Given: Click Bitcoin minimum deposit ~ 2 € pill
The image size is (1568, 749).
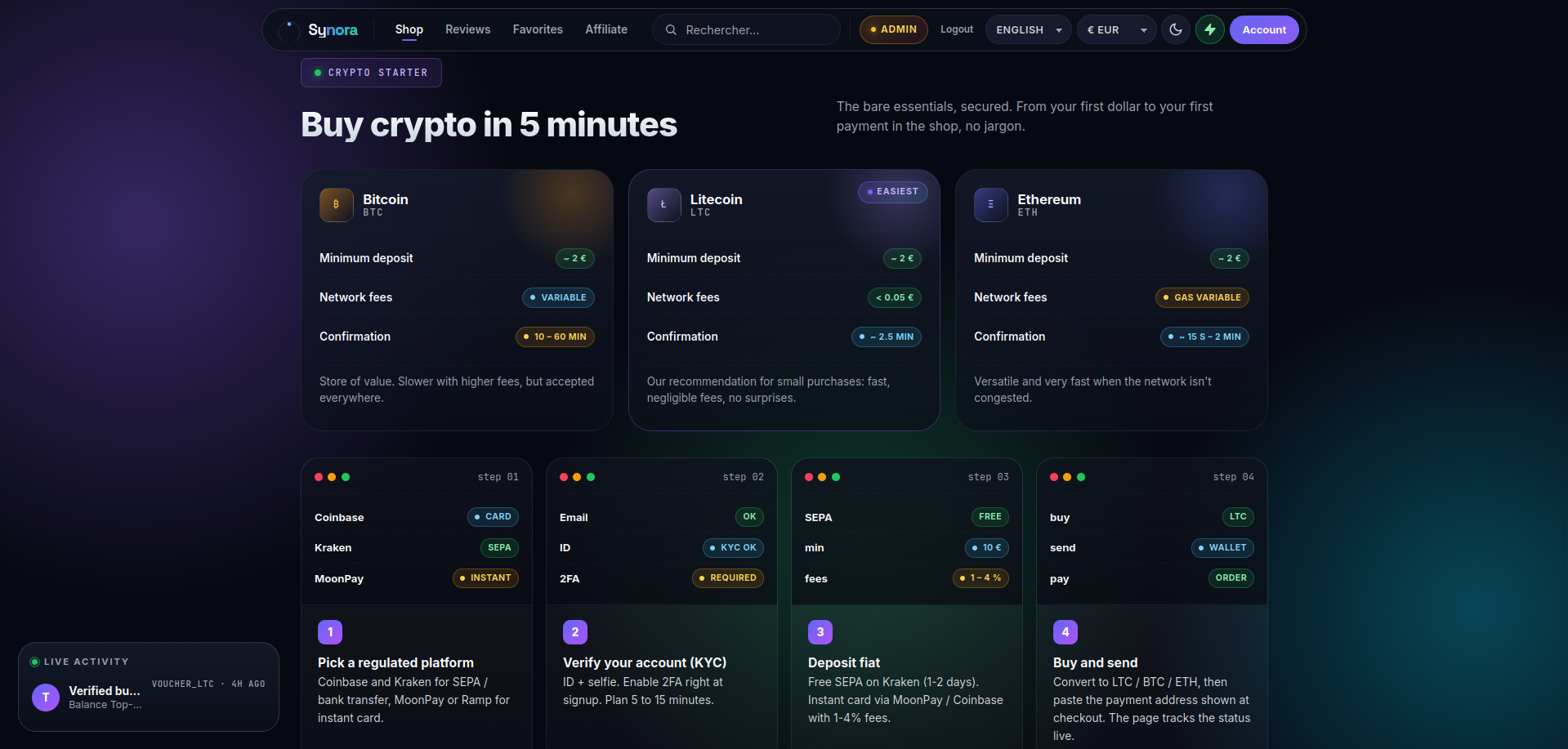Looking at the screenshot, I should [x=575, y=258].
